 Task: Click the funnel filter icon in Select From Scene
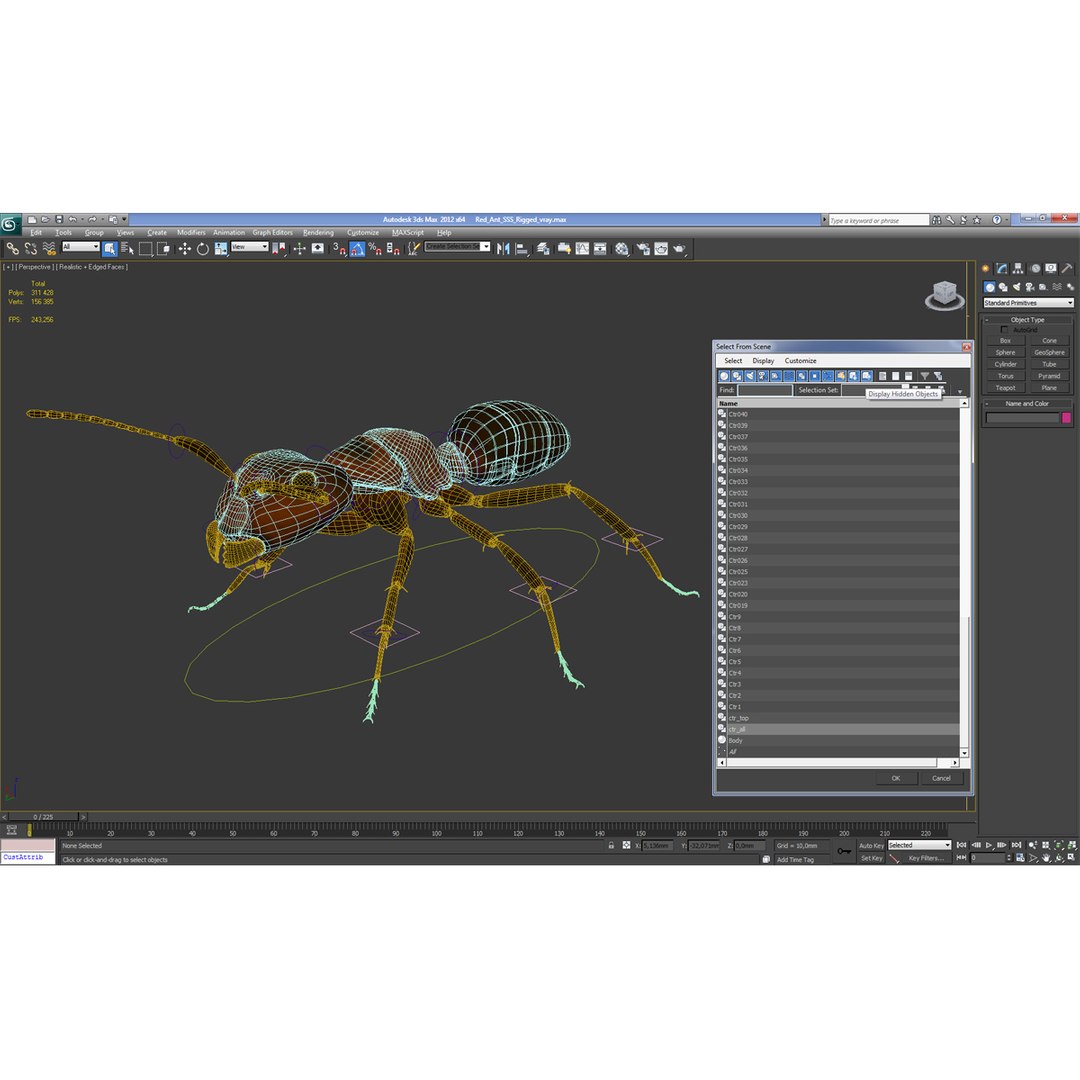(x=925, y=376)
